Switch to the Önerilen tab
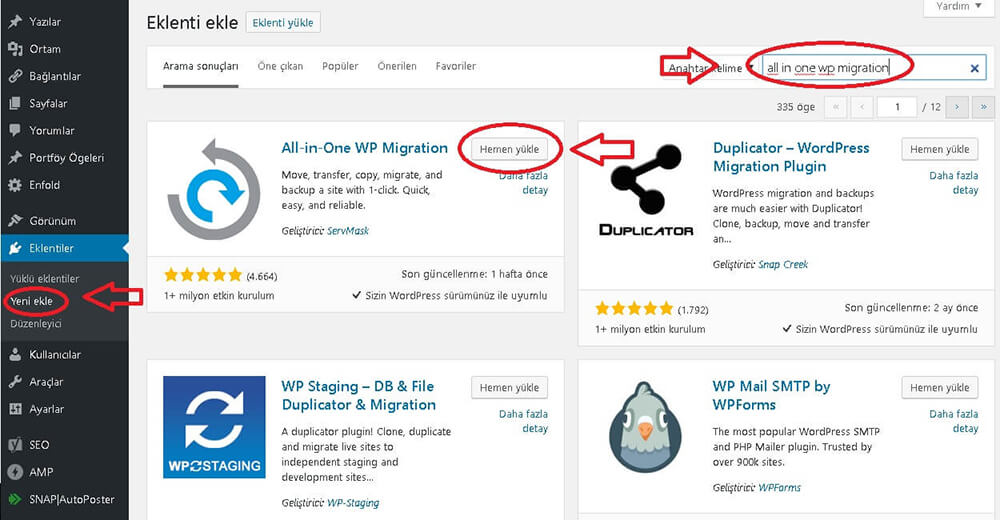1000x520 pixels. click(x=397, y=66)
